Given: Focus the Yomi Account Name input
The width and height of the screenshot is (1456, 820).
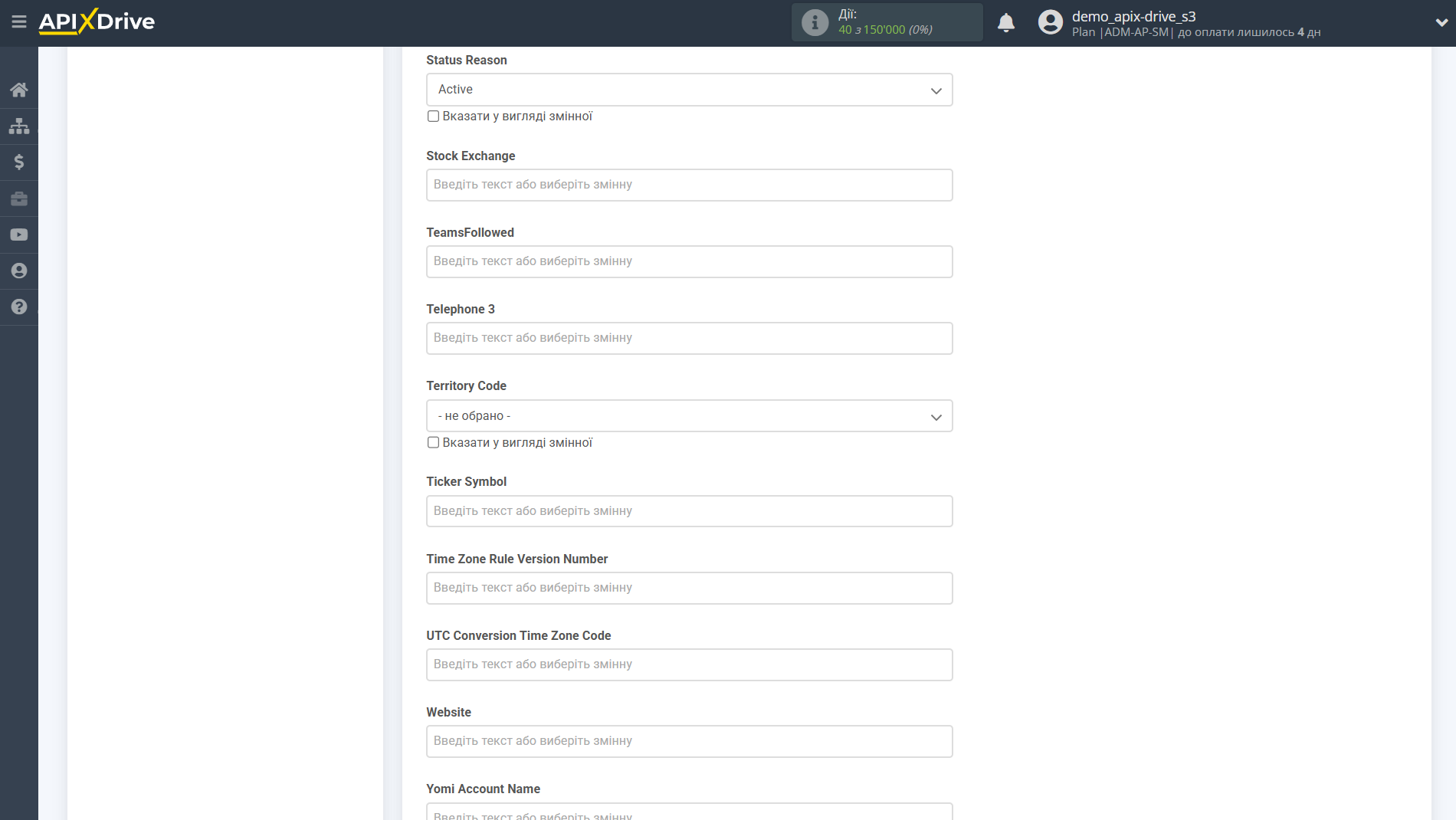Looking at the screenshot, I should click(x=689, y=812).
